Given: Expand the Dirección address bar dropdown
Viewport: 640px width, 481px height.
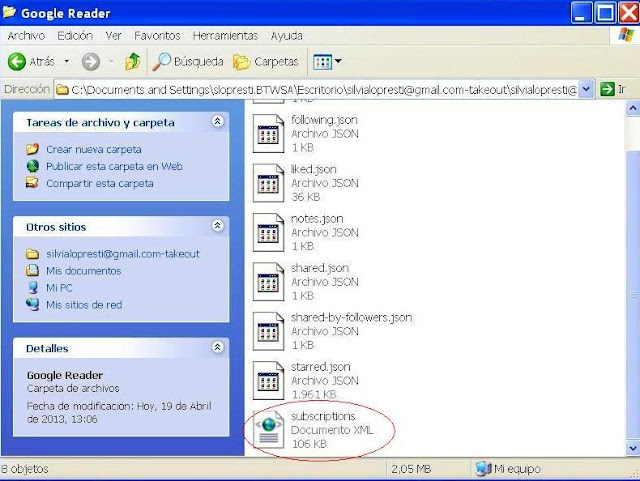Looking at the screenshot, I should pyautogui.click(x=586, y=89).
